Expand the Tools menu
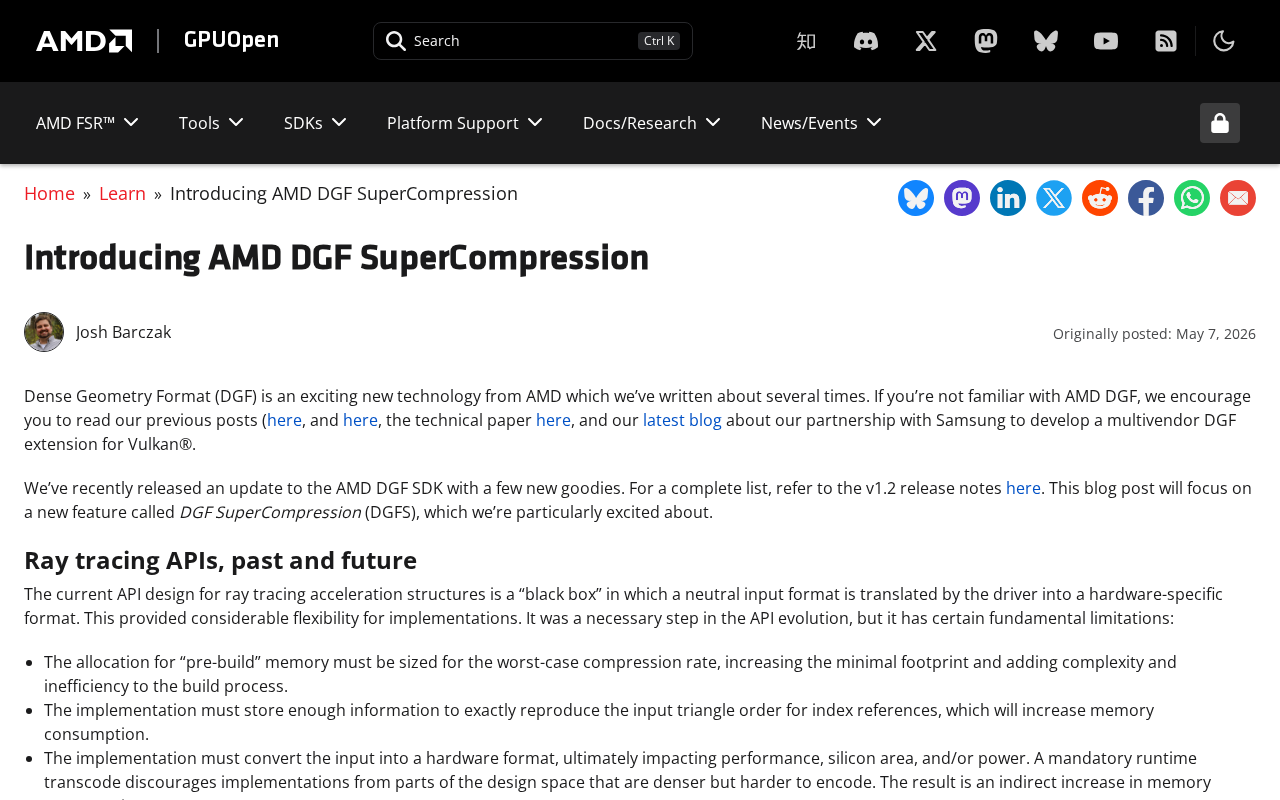Viewport: 1280px width, 800px height. [211, 123]
